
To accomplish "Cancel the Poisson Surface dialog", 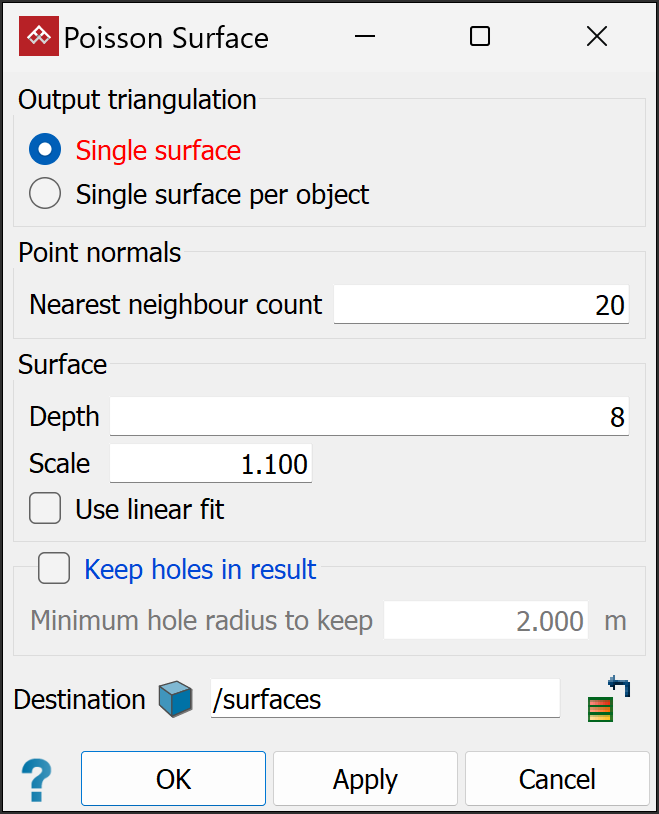I will (557, 779).
